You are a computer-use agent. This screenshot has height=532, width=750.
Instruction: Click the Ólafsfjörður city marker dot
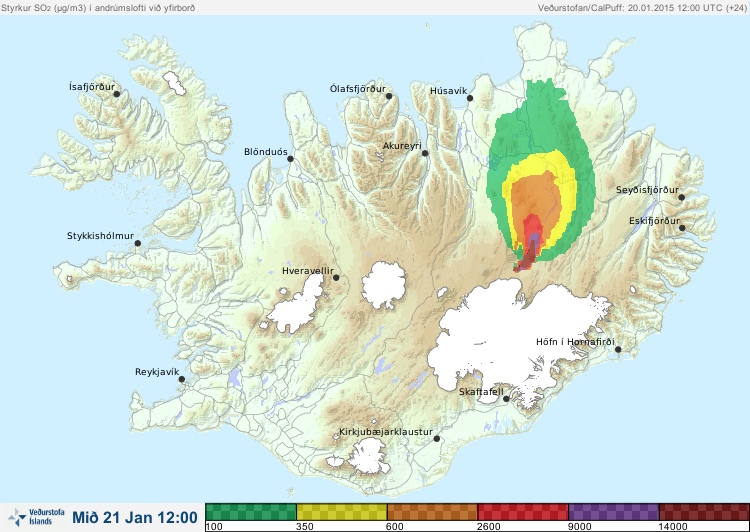coord(389,96)
